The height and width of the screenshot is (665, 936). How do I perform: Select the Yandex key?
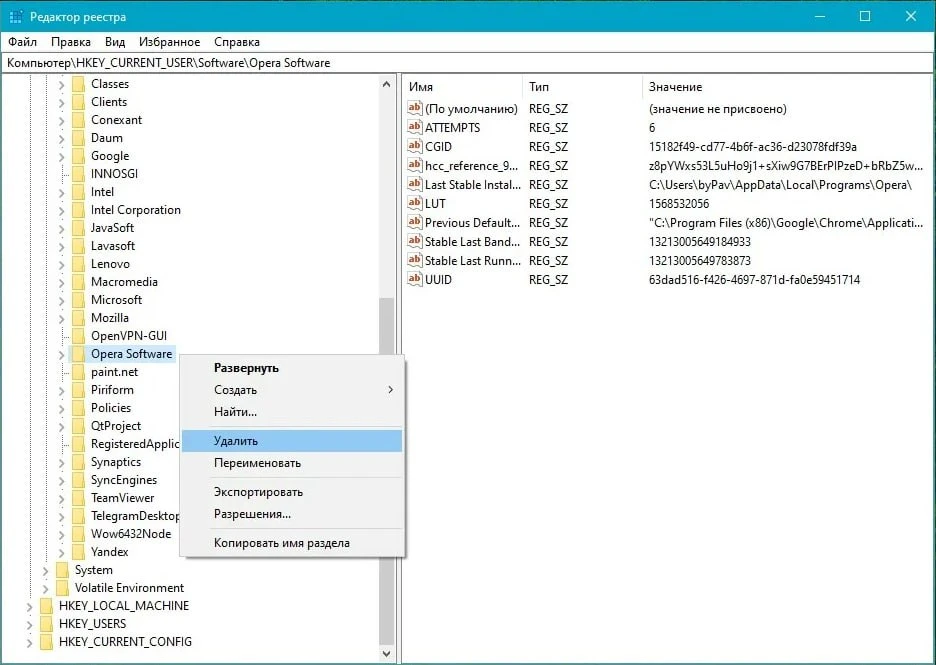pyautogui.click(x=109, y=552)
